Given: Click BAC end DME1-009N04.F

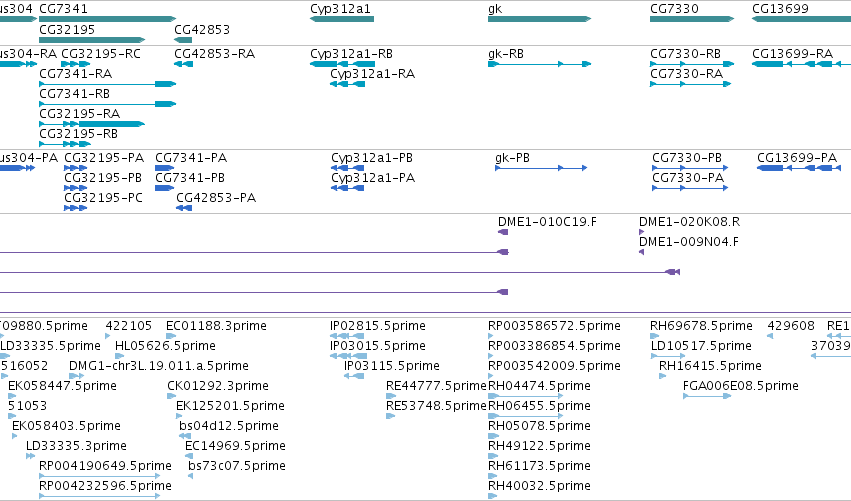Looking at the screenshot, I should coord(642,252).
